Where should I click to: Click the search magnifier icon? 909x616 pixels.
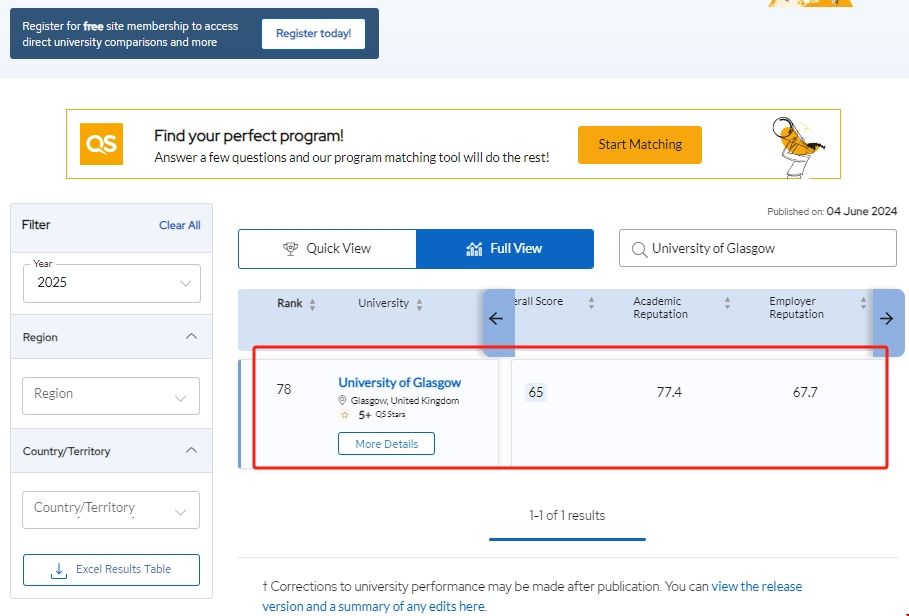638,249
